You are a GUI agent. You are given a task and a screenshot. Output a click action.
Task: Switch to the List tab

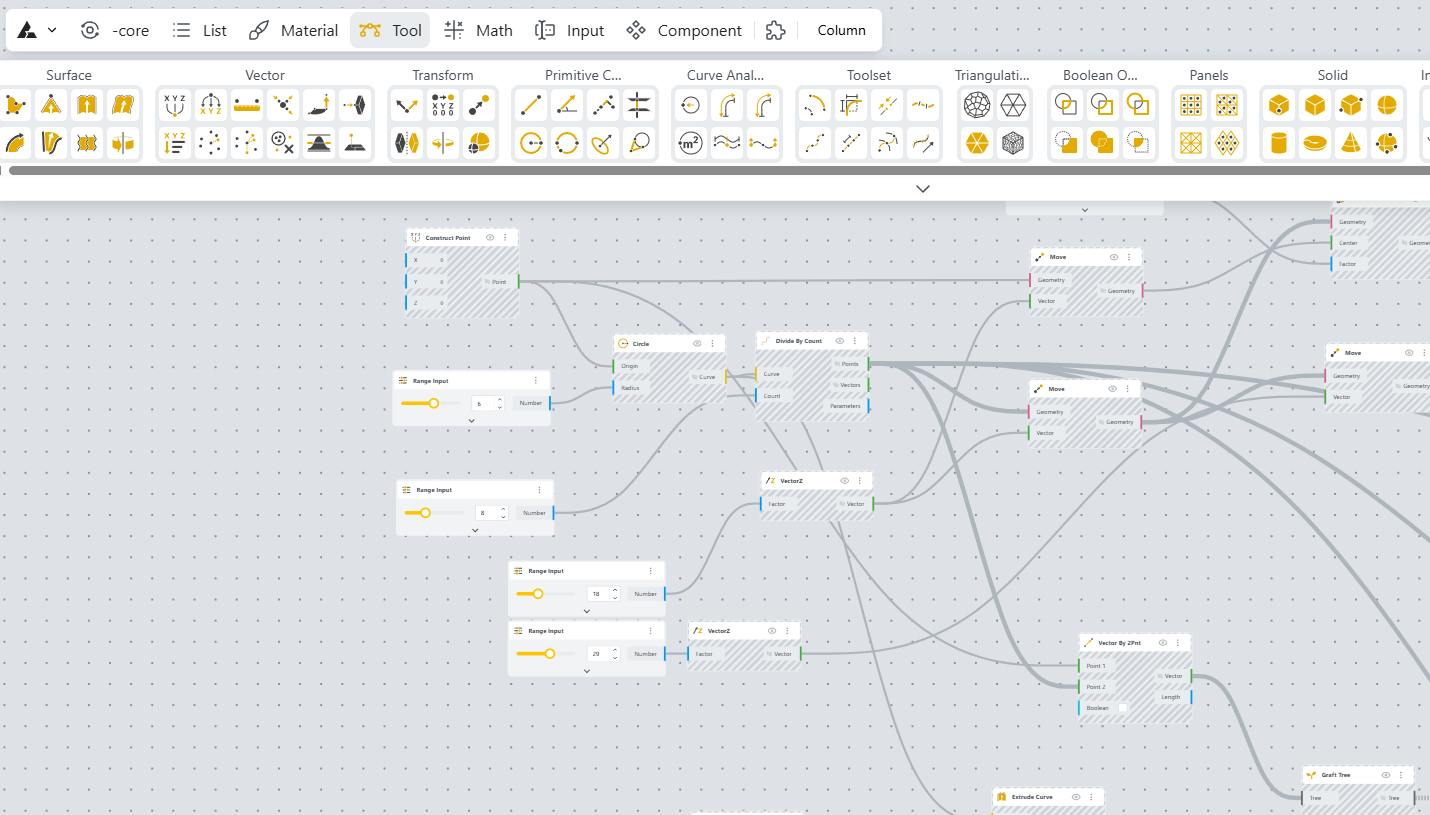coord(200,30)
